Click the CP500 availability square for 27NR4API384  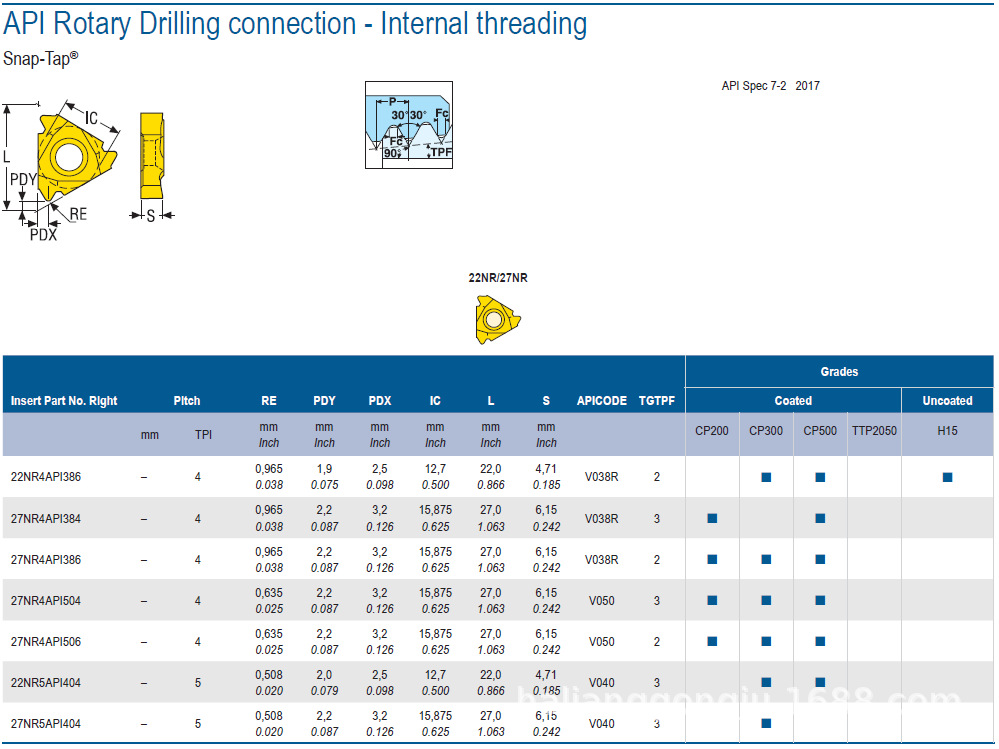[821, 518]
